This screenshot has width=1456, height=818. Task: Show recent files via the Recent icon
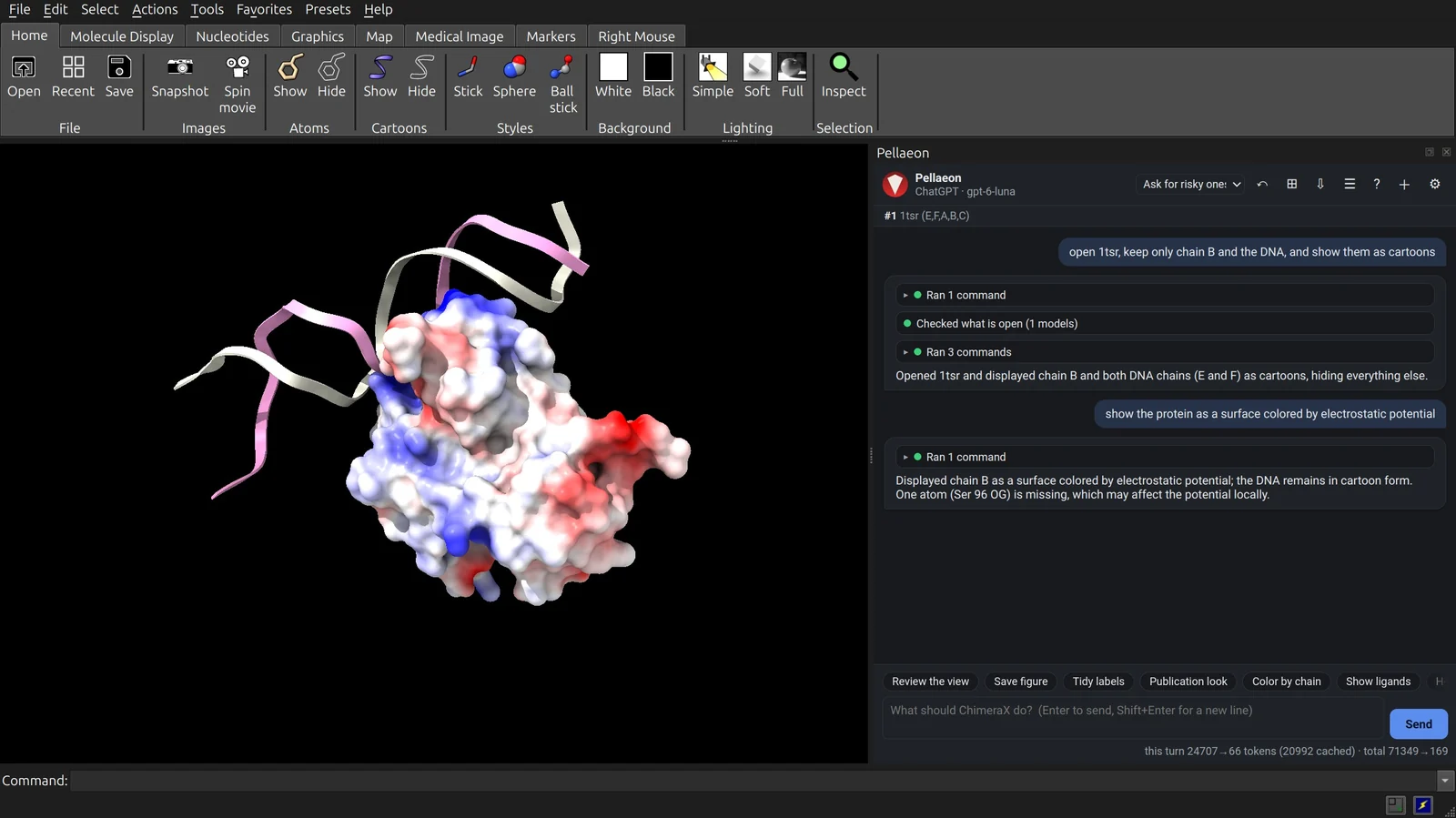73,76
